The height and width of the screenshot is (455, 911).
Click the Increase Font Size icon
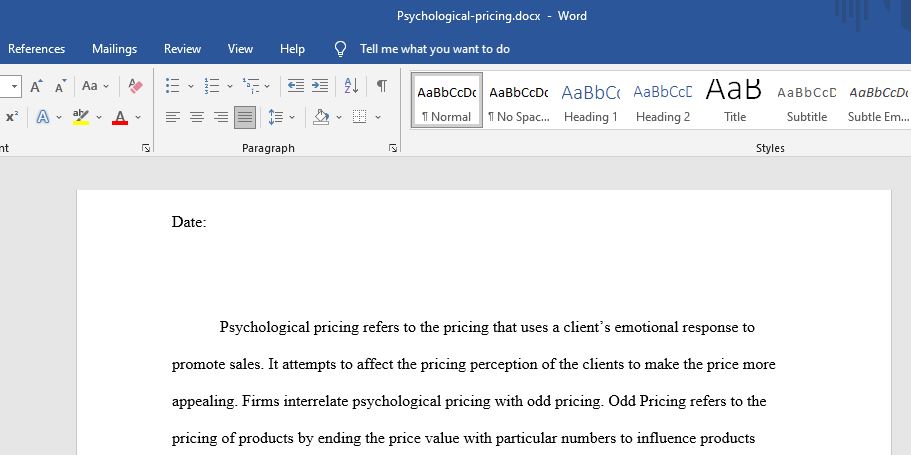36,86
